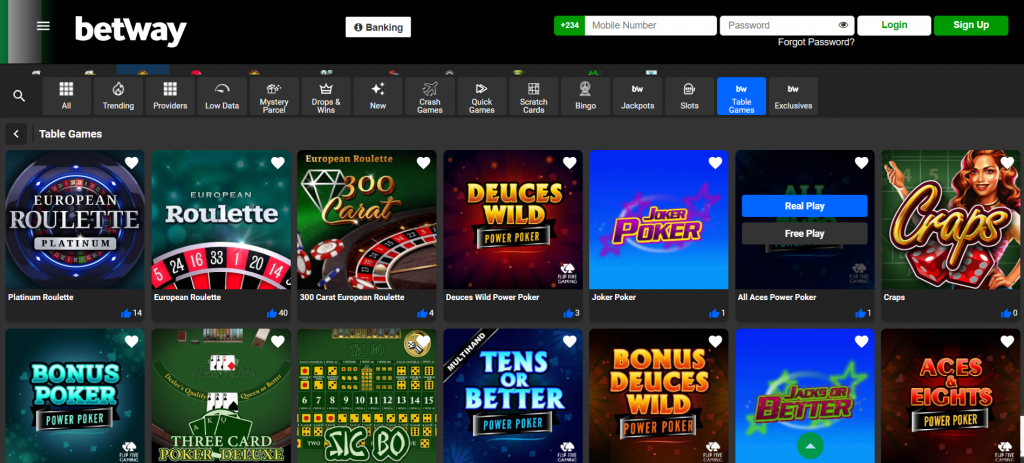This screenshot has width=1024, height=463.
Task: Like 300 Carat European Roulette
Action: pos(421,313)
